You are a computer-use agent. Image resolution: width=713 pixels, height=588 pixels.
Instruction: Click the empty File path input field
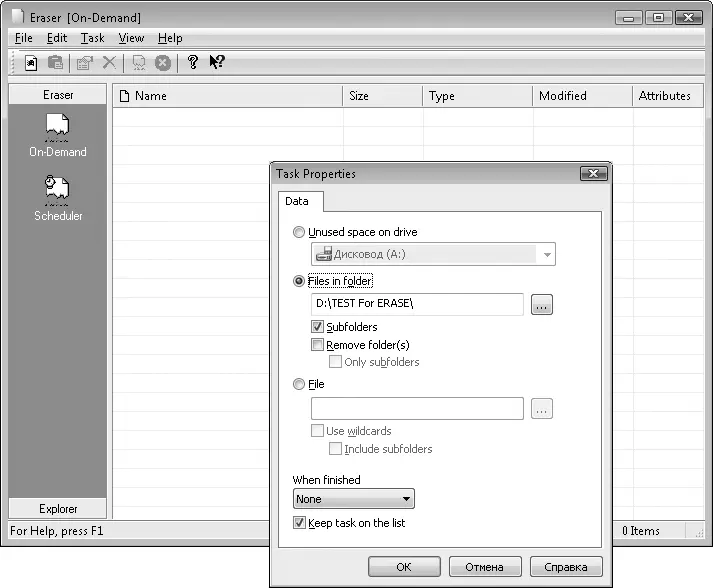(x=417, y=408)
